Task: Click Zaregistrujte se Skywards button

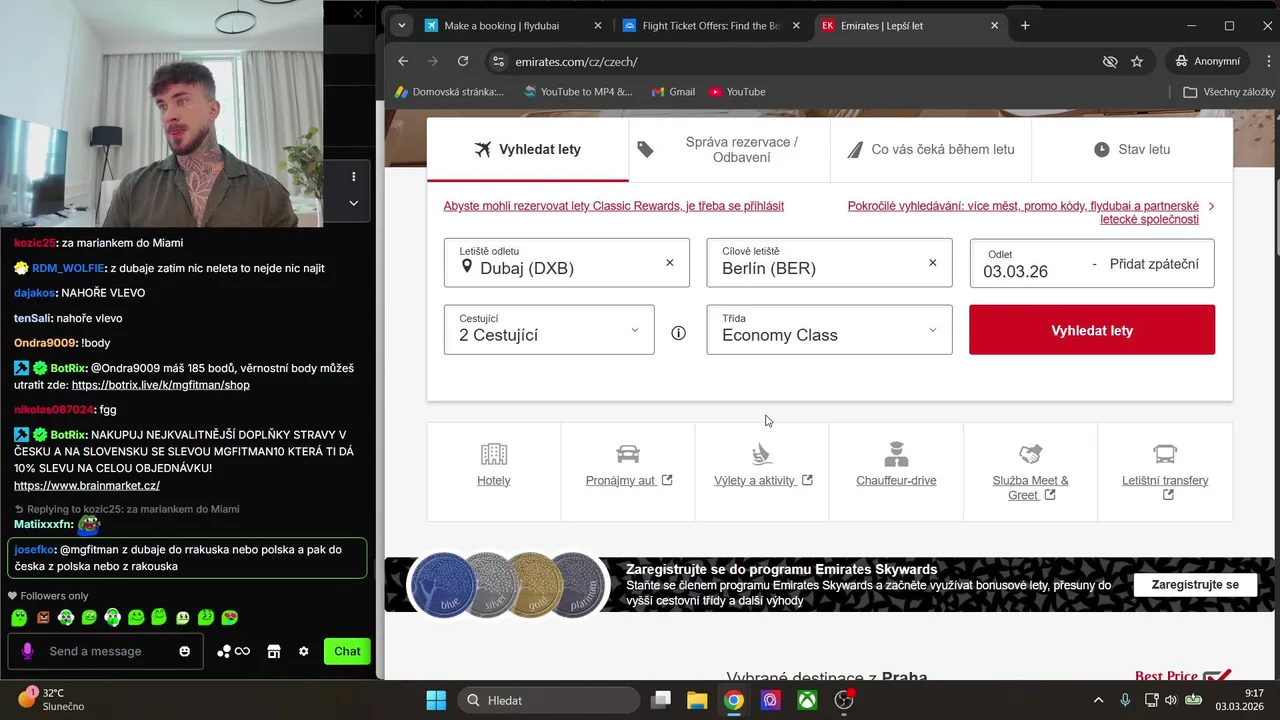Action: (1195, 585)
